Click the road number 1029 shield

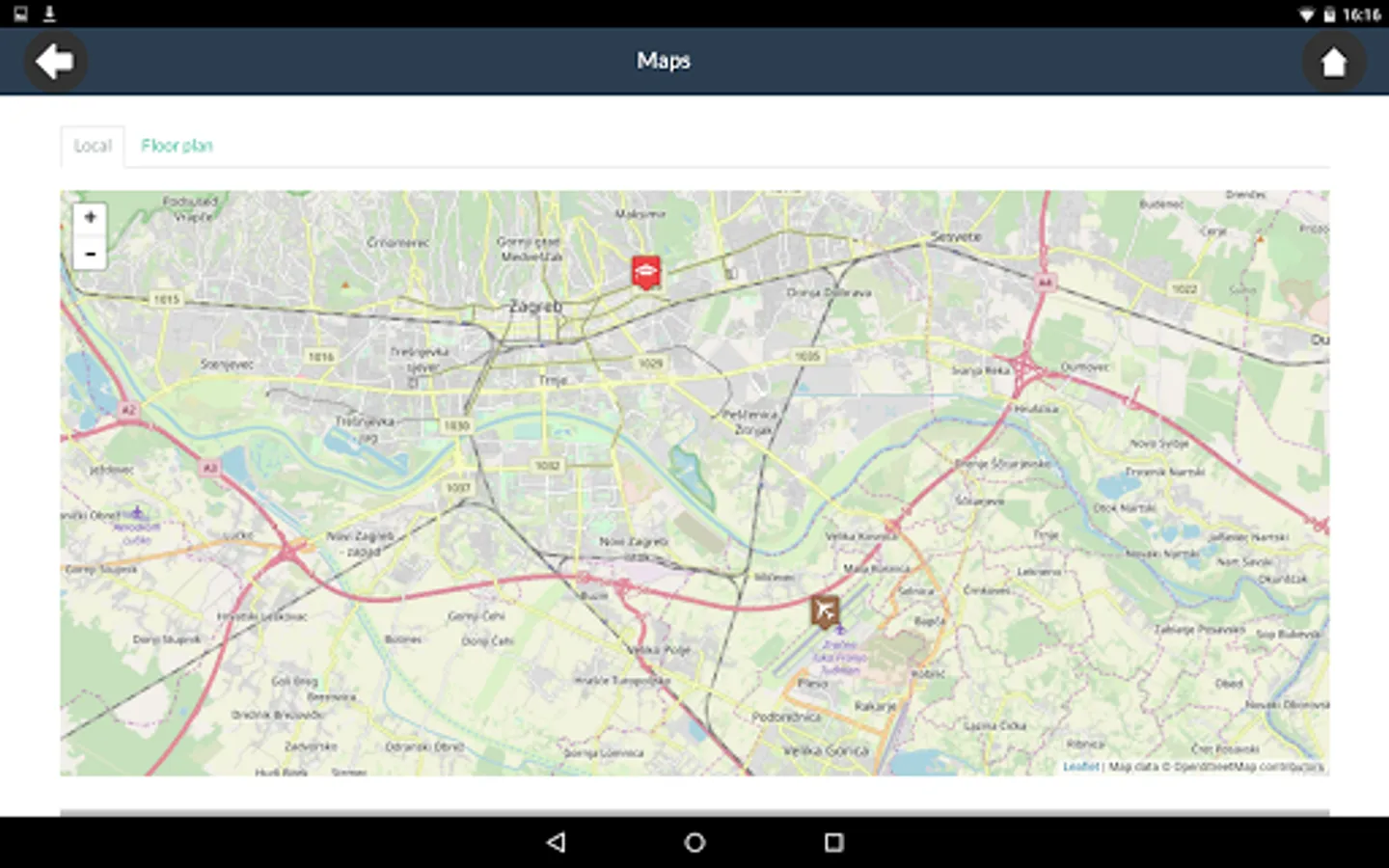[650, 364]
